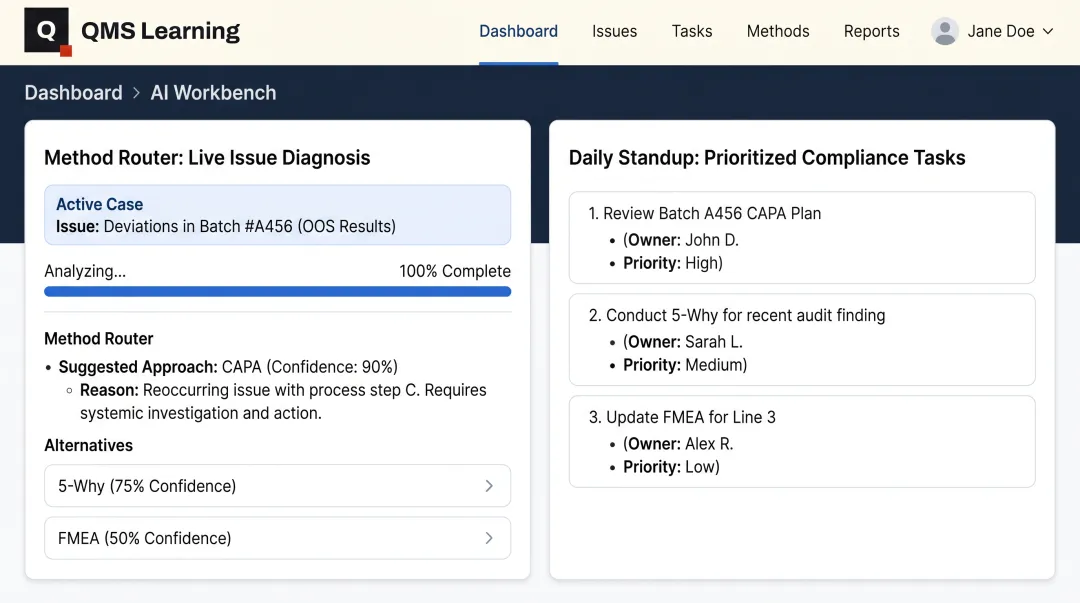This screenshot has height=603, width=1080.
Task: Open the Jane Doe user dropdown chevron
Action: point(1048,31)
